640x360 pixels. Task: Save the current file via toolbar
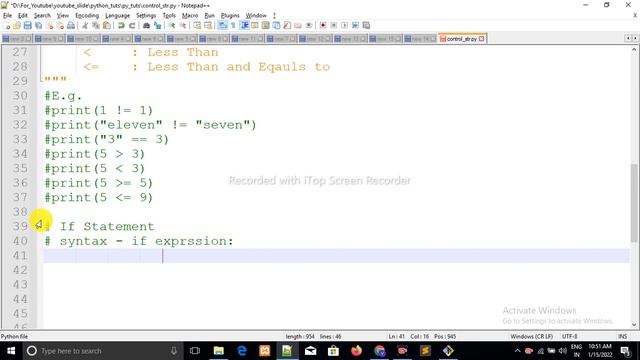click(x=27, y=26)
